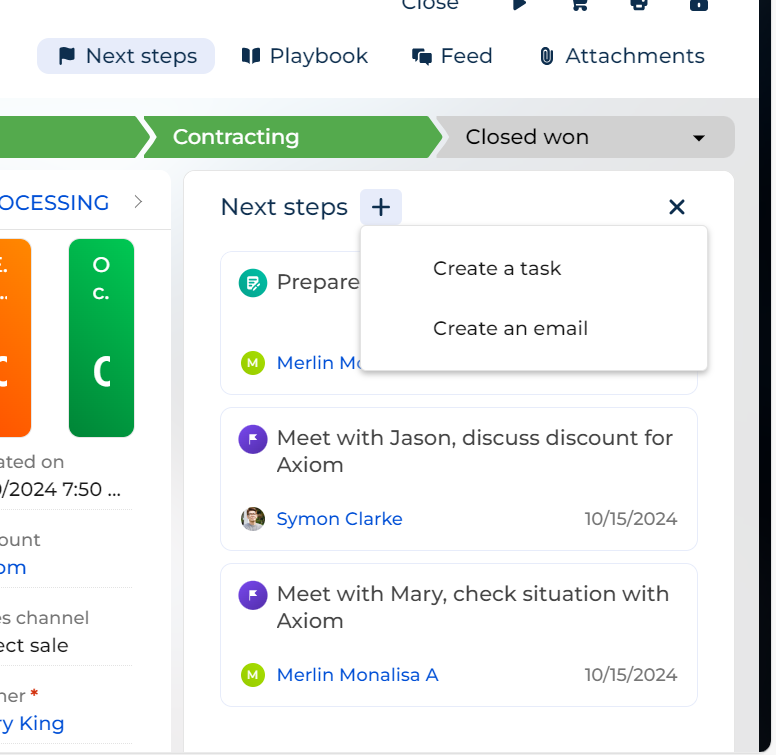This screenshot has width=776, height=755.
Task: Click the lock icon in top toolbar
Action: click(699, 4)
